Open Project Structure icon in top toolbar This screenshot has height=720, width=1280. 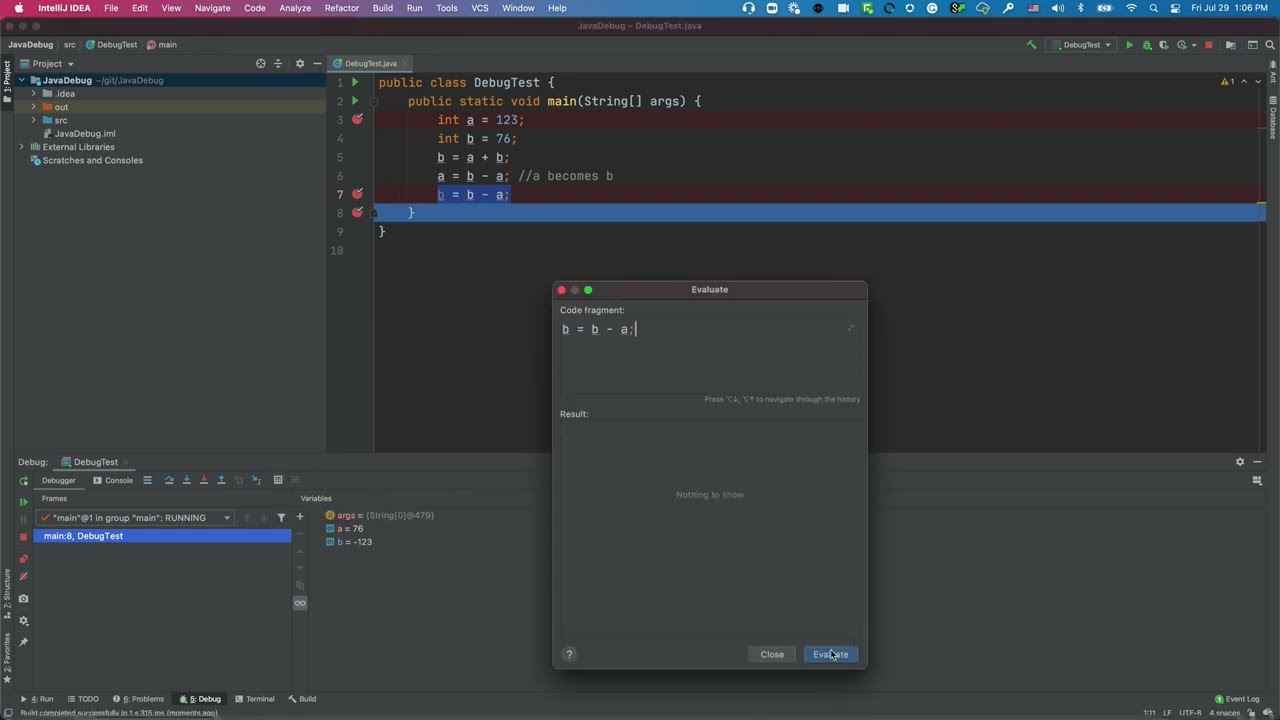pos(1230,45)
